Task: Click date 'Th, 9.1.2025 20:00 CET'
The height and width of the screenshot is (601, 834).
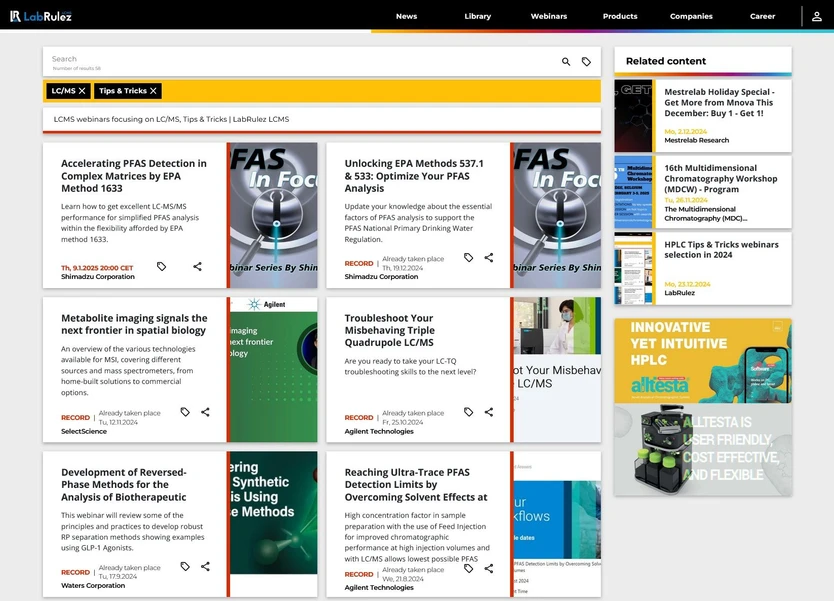Action: (97, 268)
